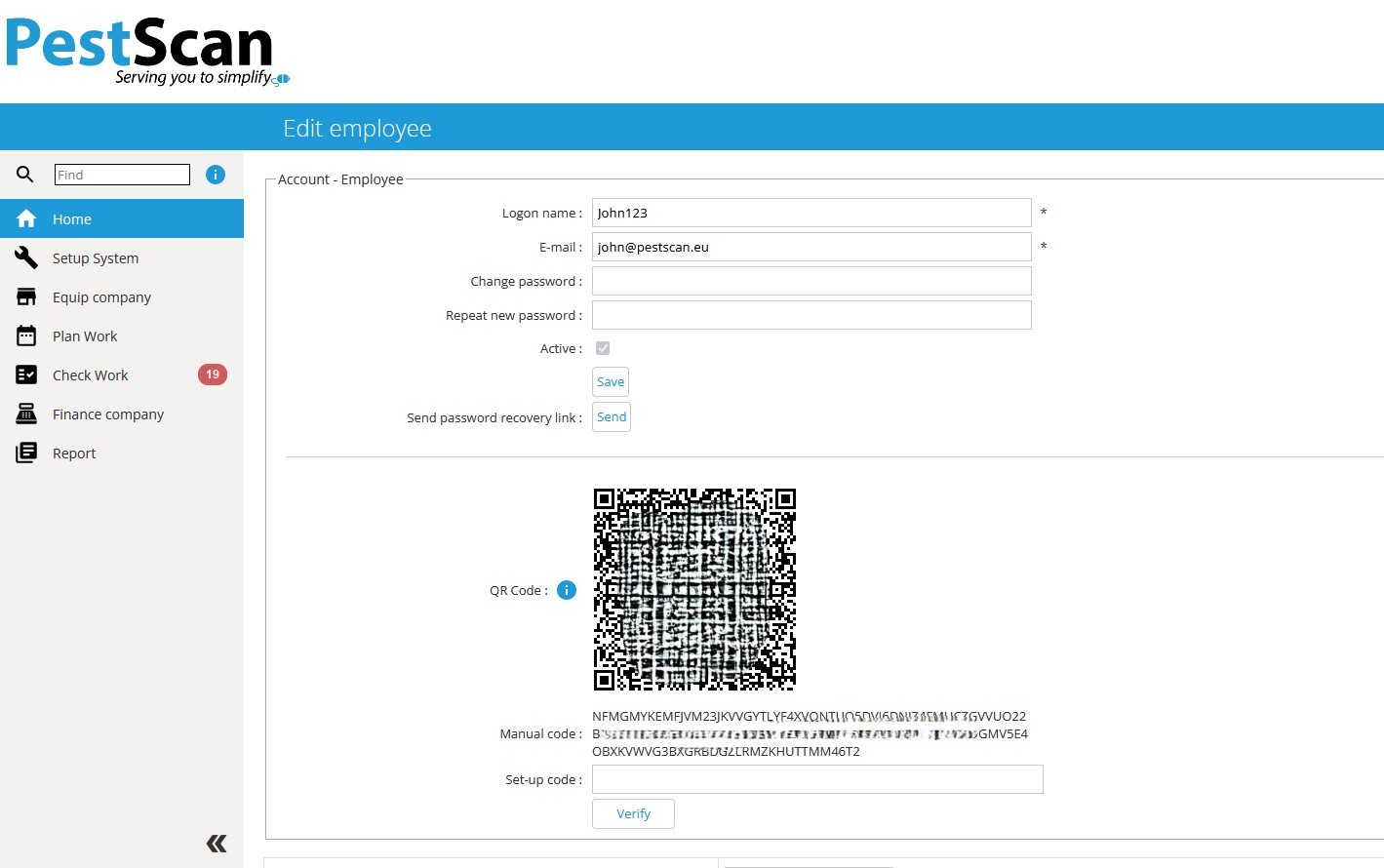Open Equip company menu item
This screenshot has height=868, width=1384.
122,296
